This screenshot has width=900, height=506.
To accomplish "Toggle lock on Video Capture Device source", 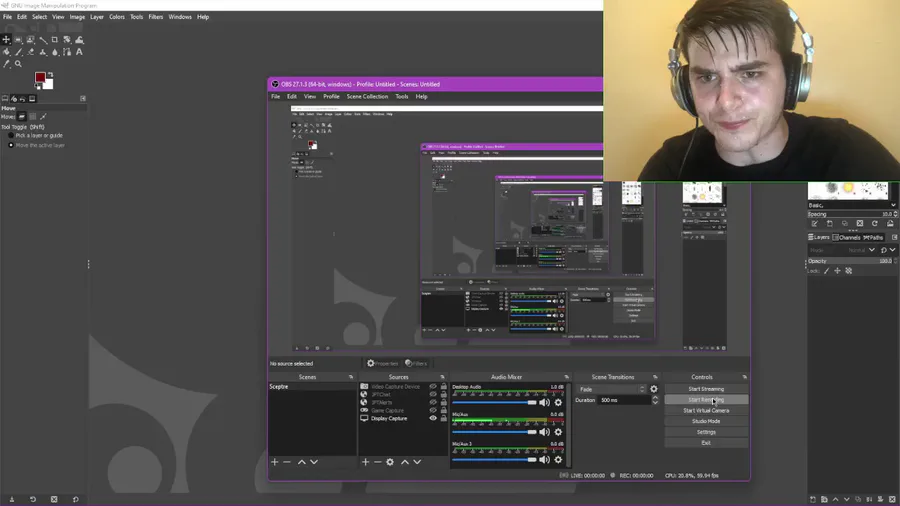I will click(x=444, y=387).
